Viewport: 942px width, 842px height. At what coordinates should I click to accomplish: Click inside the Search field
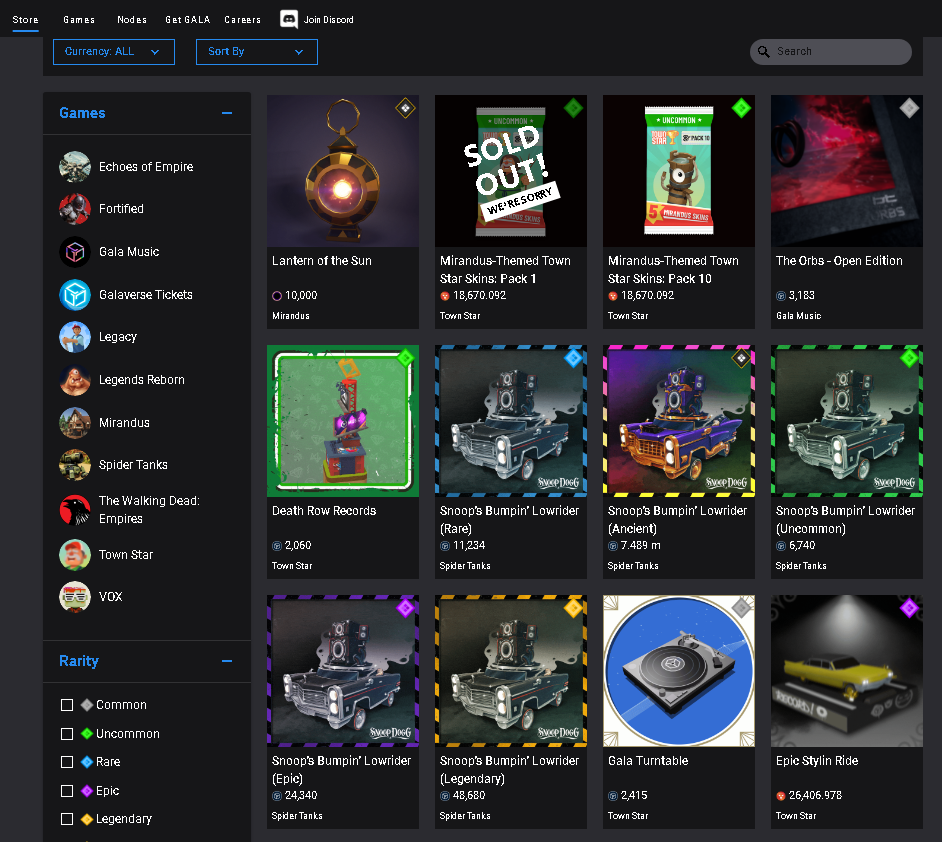pos(831,52)
